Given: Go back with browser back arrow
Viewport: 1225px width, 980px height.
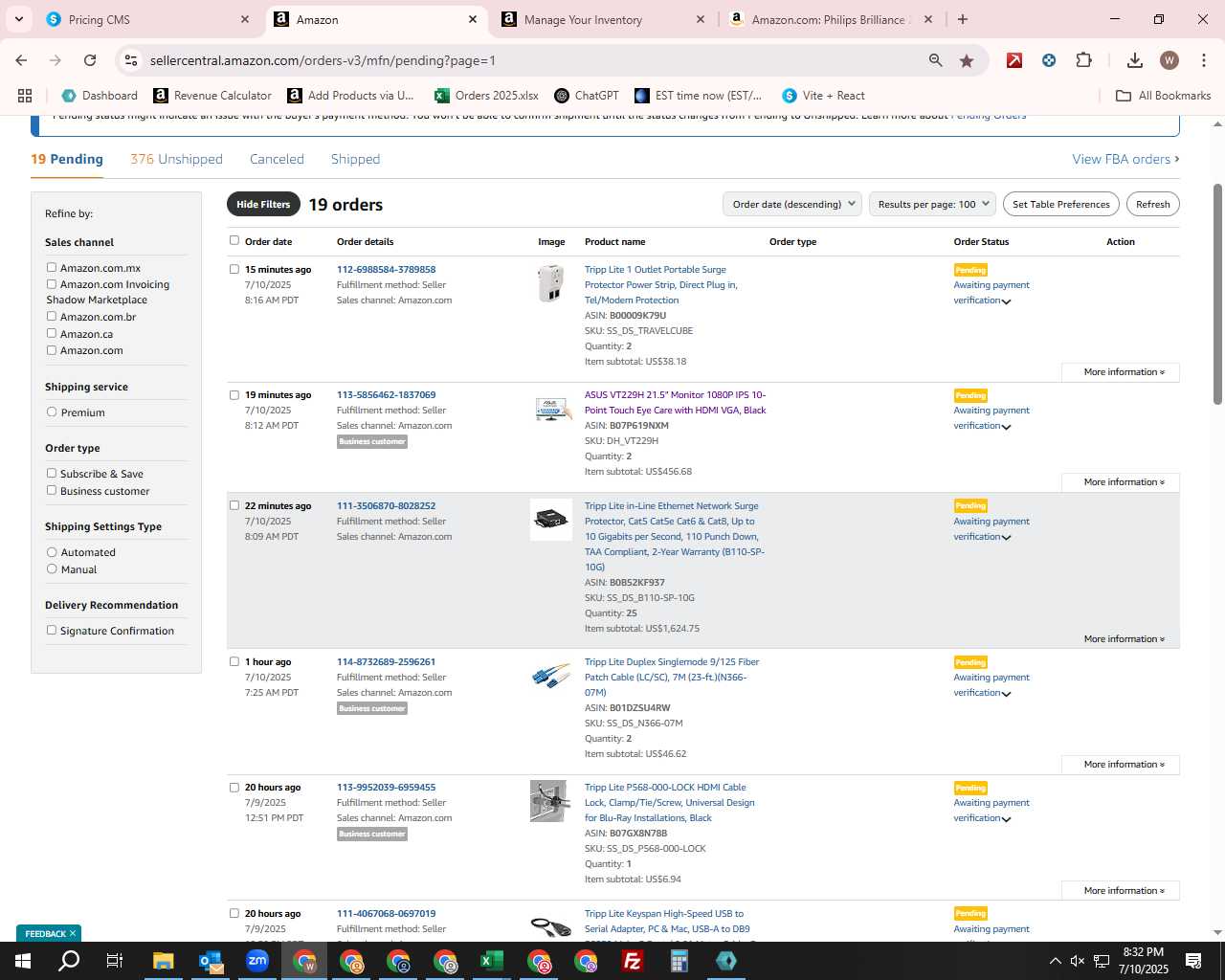Looking at the screenshot, I should [x=21, y=60].
